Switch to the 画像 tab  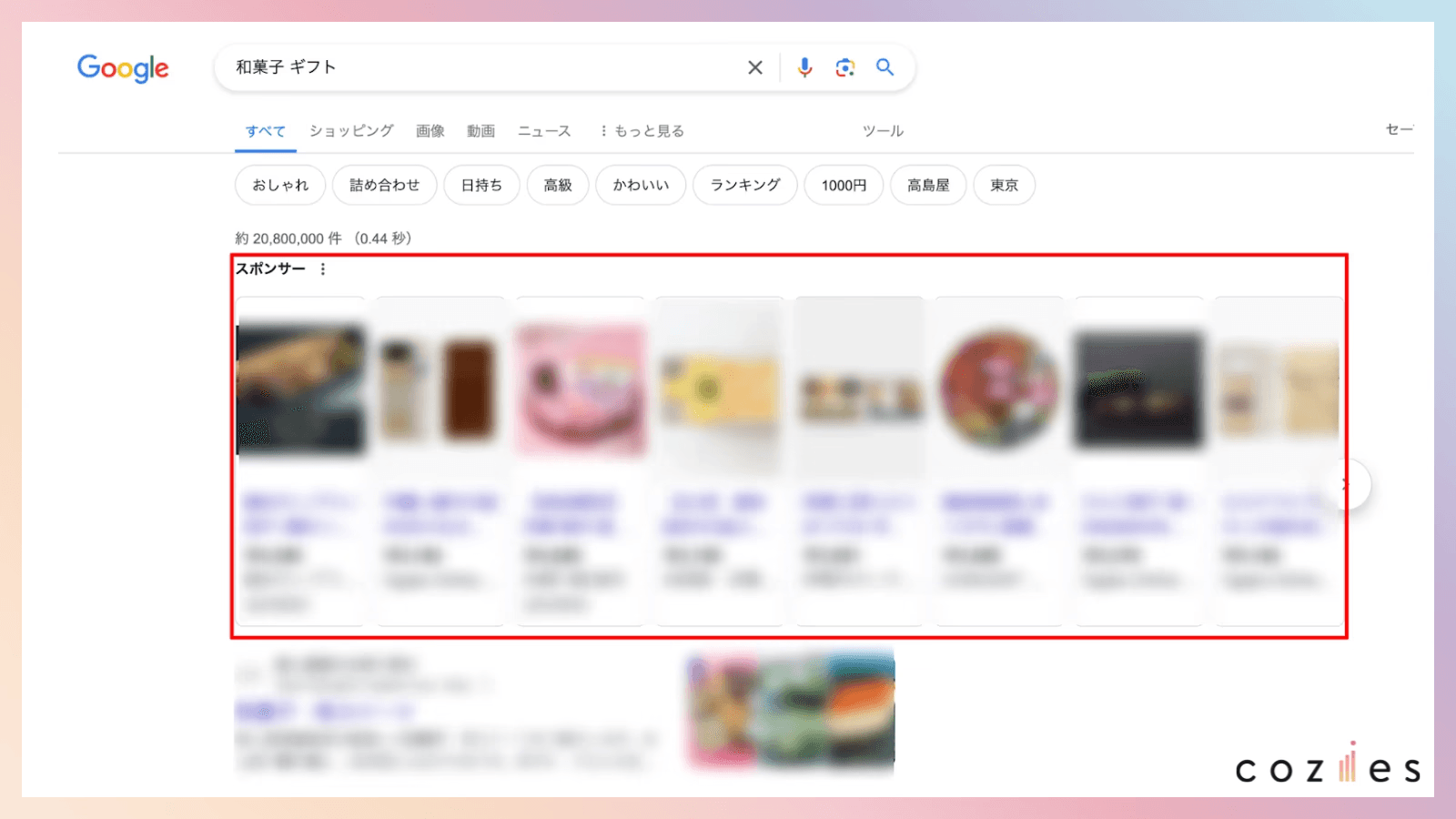[430, 131]
